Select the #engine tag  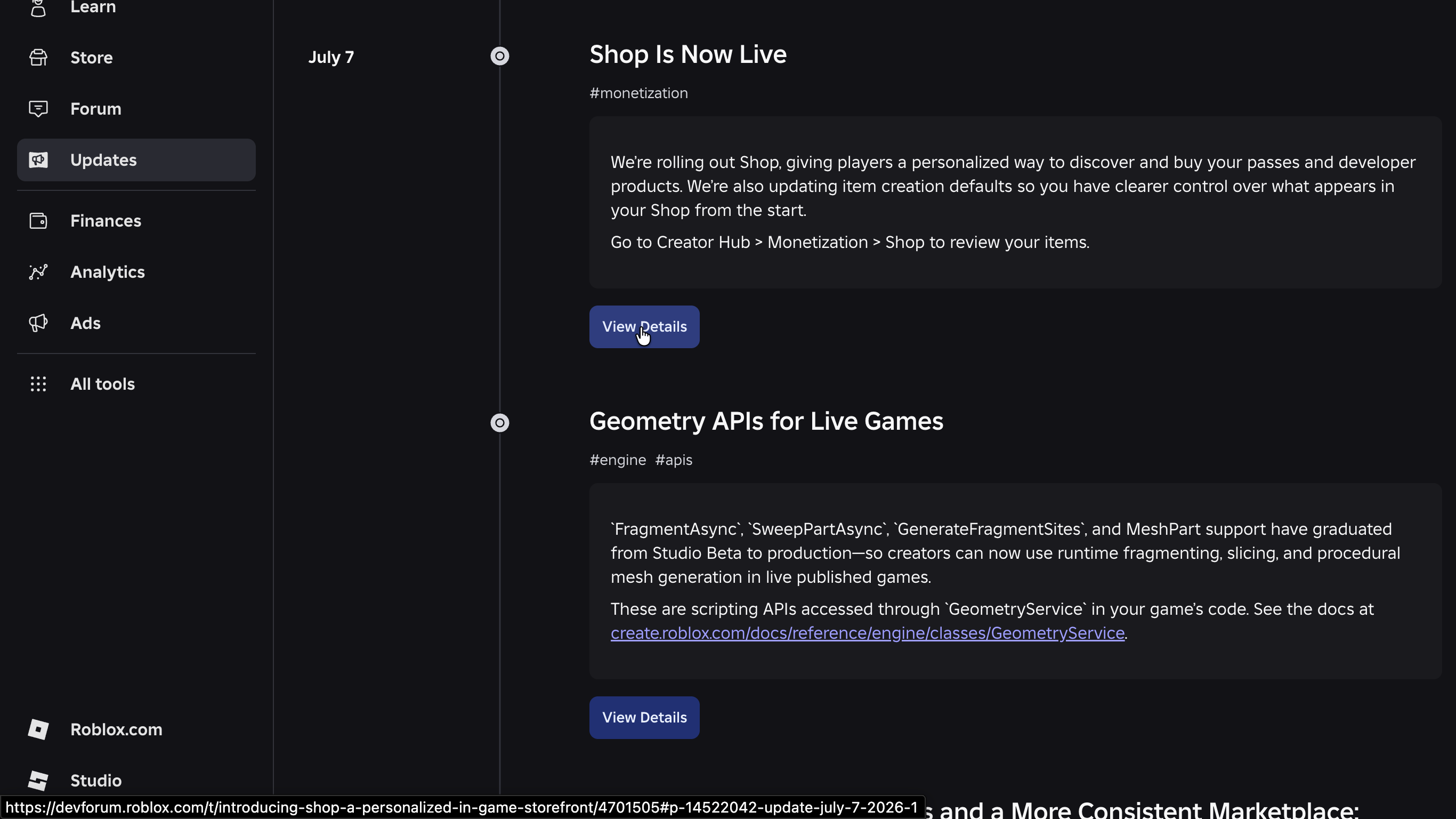618,460
